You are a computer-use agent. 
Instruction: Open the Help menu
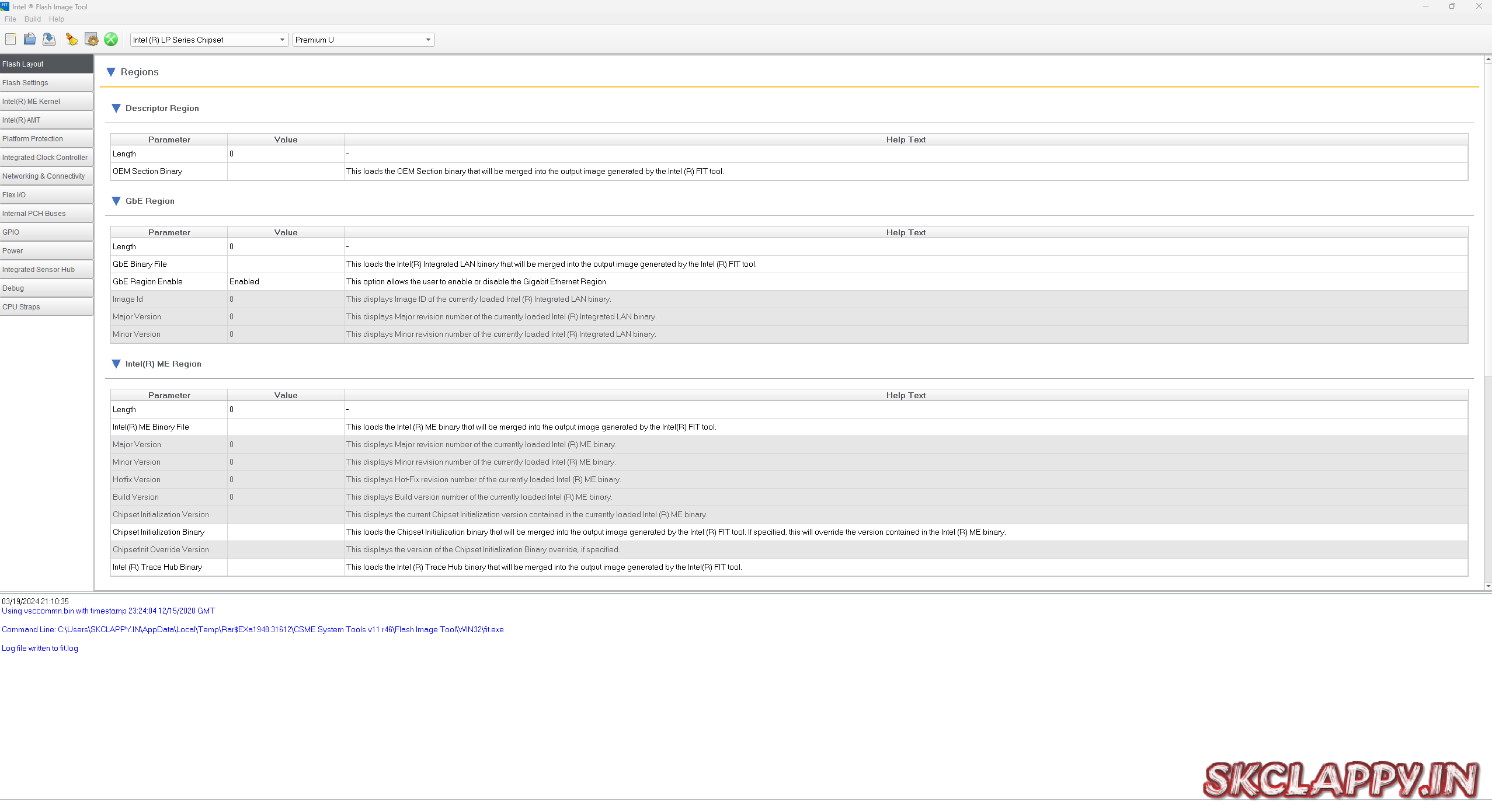(x=57, y=19)
